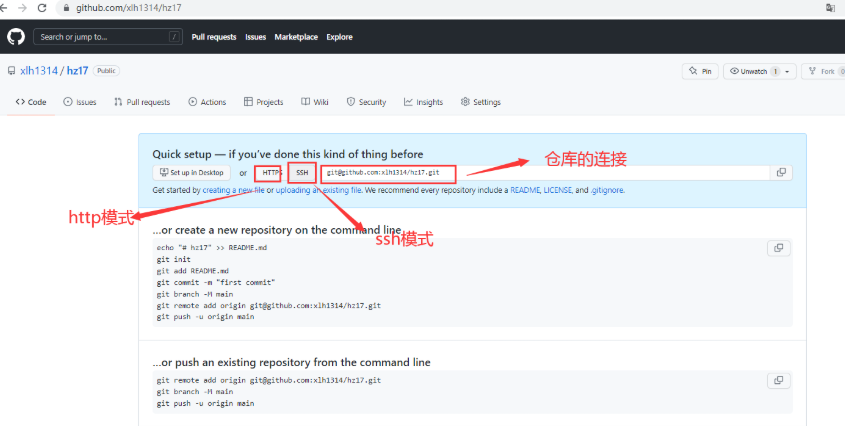Select the HTTPS clone mode
This screenshot has width=845, height=426.
click(x=271, y=173)
